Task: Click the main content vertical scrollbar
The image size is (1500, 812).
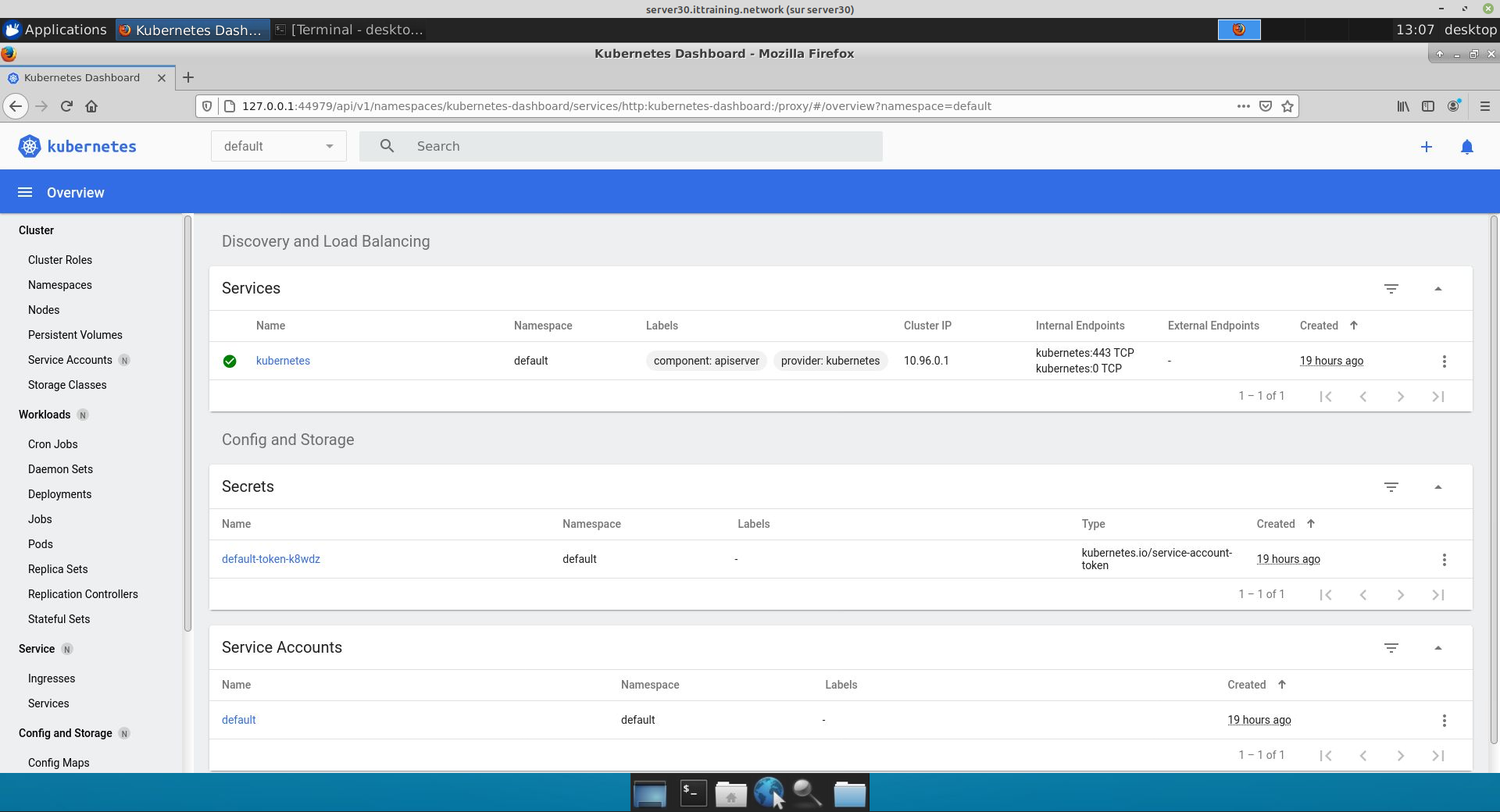Action: pyautogui.click(x=1494, y=479)
